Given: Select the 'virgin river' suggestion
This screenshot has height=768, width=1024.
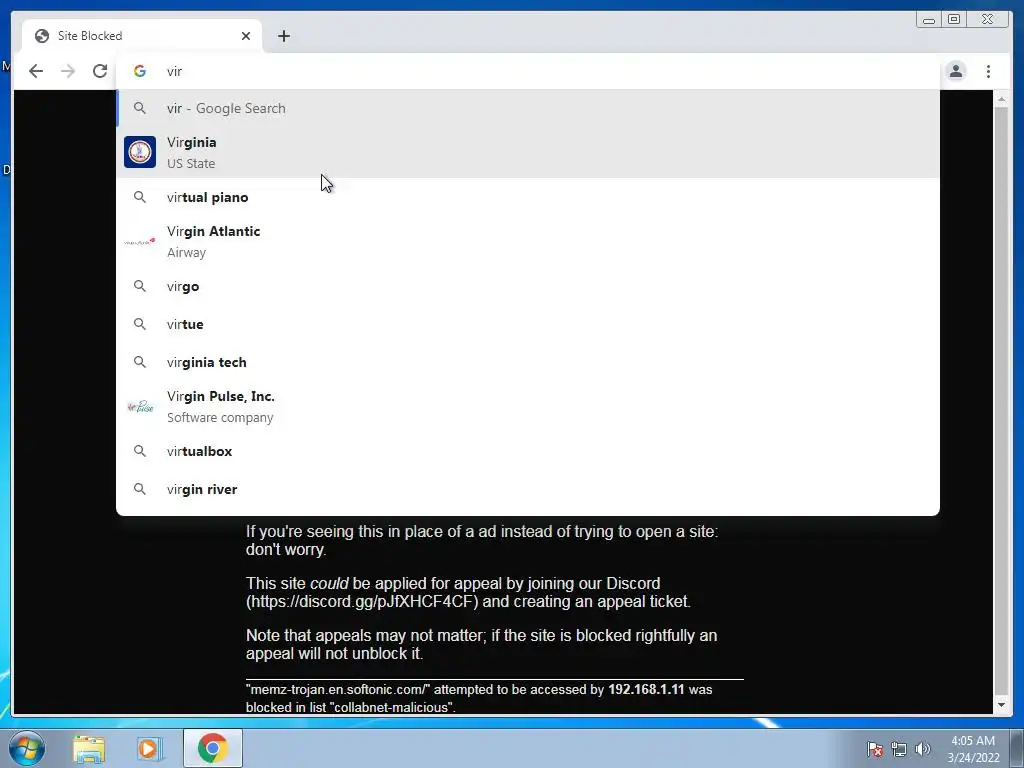Looking at the screenshot, I should [528, 489].
